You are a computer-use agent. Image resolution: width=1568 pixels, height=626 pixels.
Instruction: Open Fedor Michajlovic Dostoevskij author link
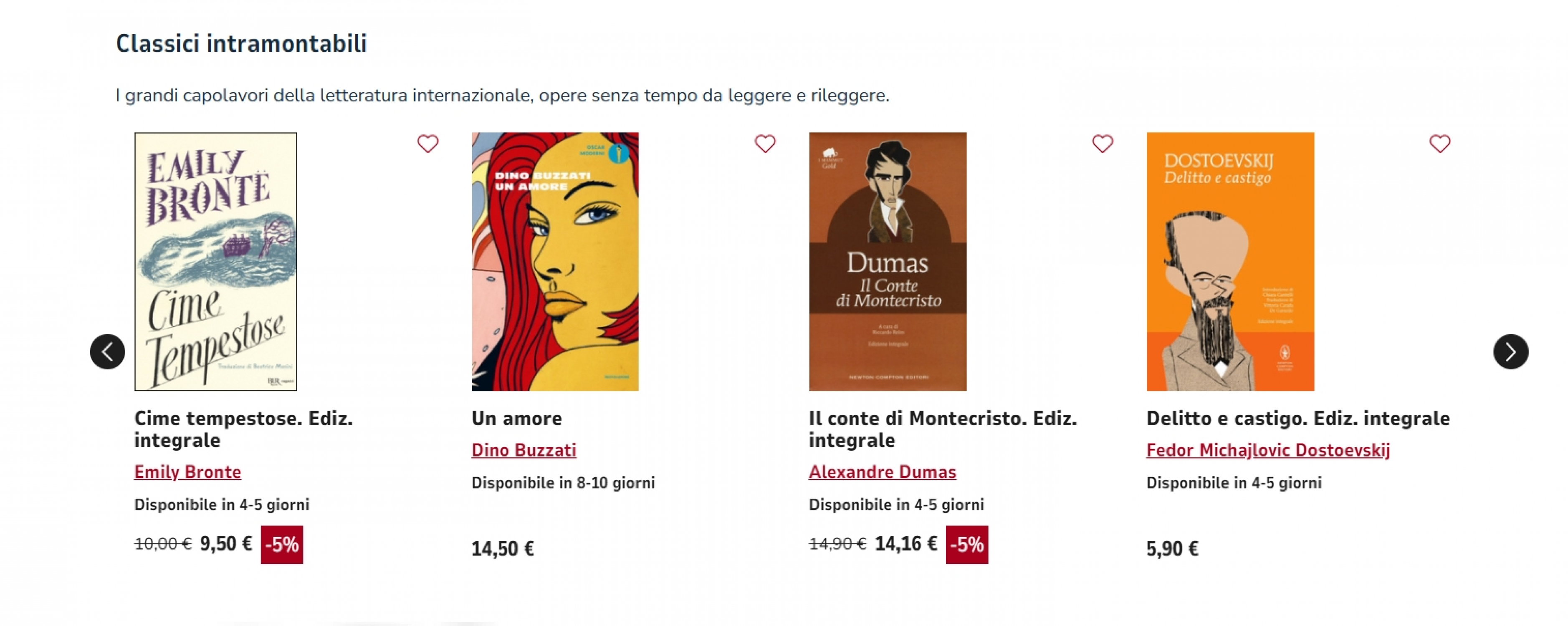[x=1267, y=450]
